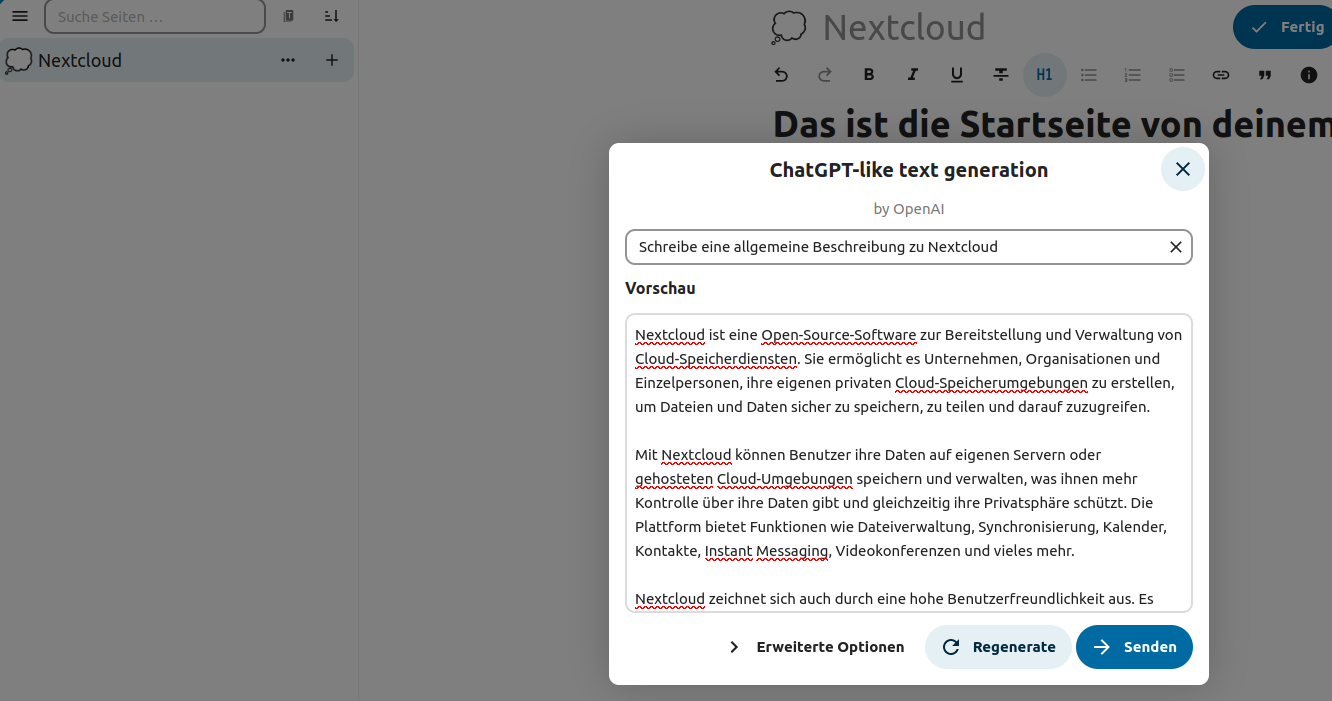Viewport: 1332px width, 701px height.
Task: Open the Nextcloud page three-dot menu
Action: pyautogui.click(x=288, y=60)
